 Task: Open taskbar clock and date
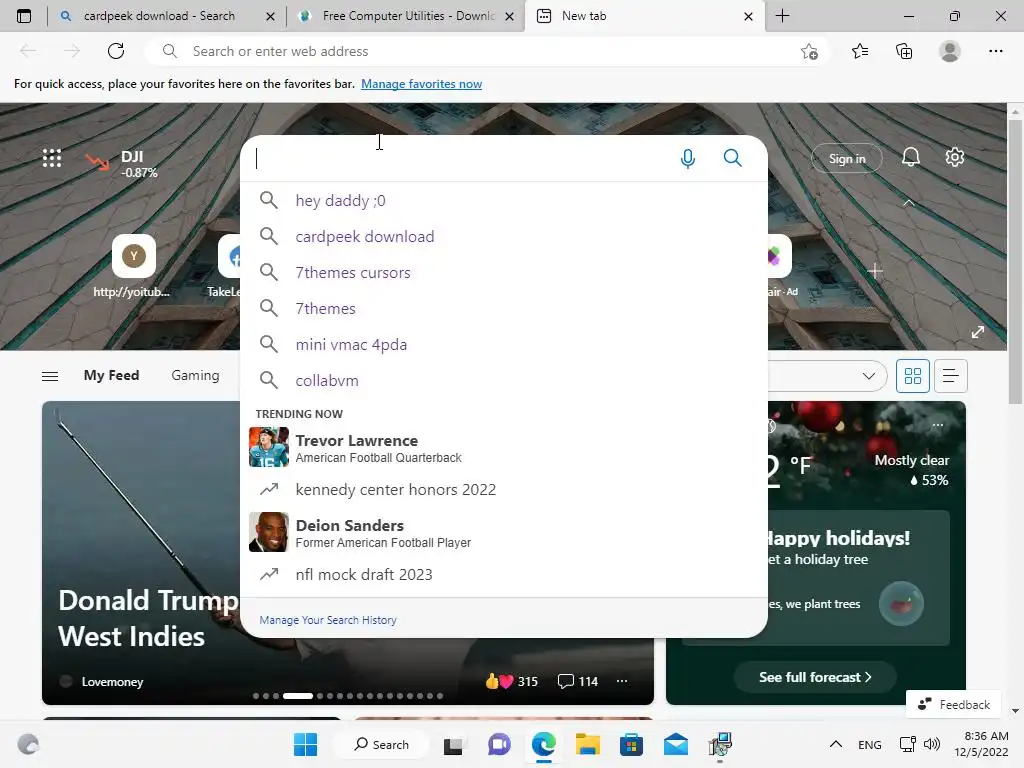tap(982, 744)
